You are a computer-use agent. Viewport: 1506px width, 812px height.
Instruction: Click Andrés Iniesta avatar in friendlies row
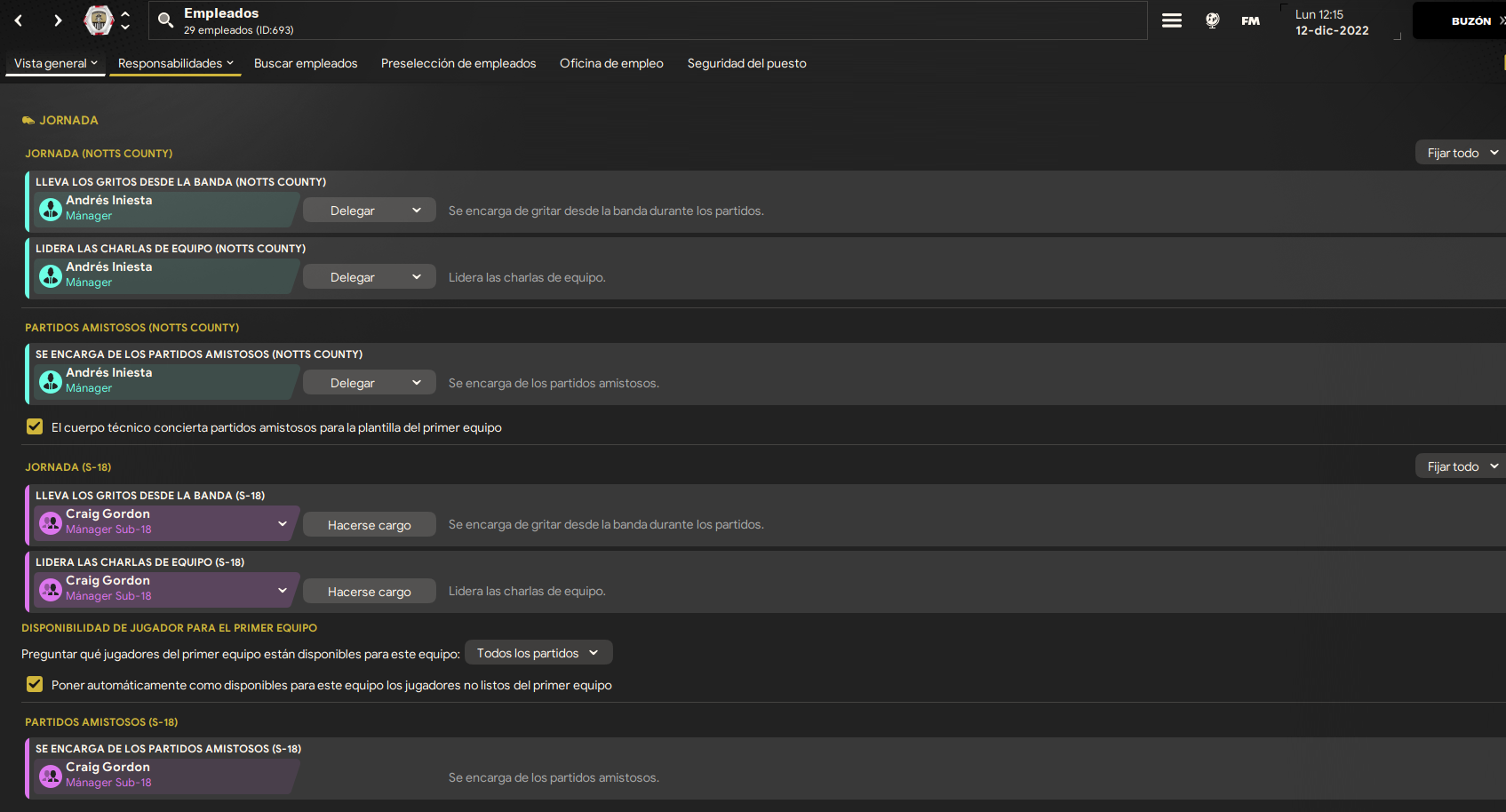point(51,381)
